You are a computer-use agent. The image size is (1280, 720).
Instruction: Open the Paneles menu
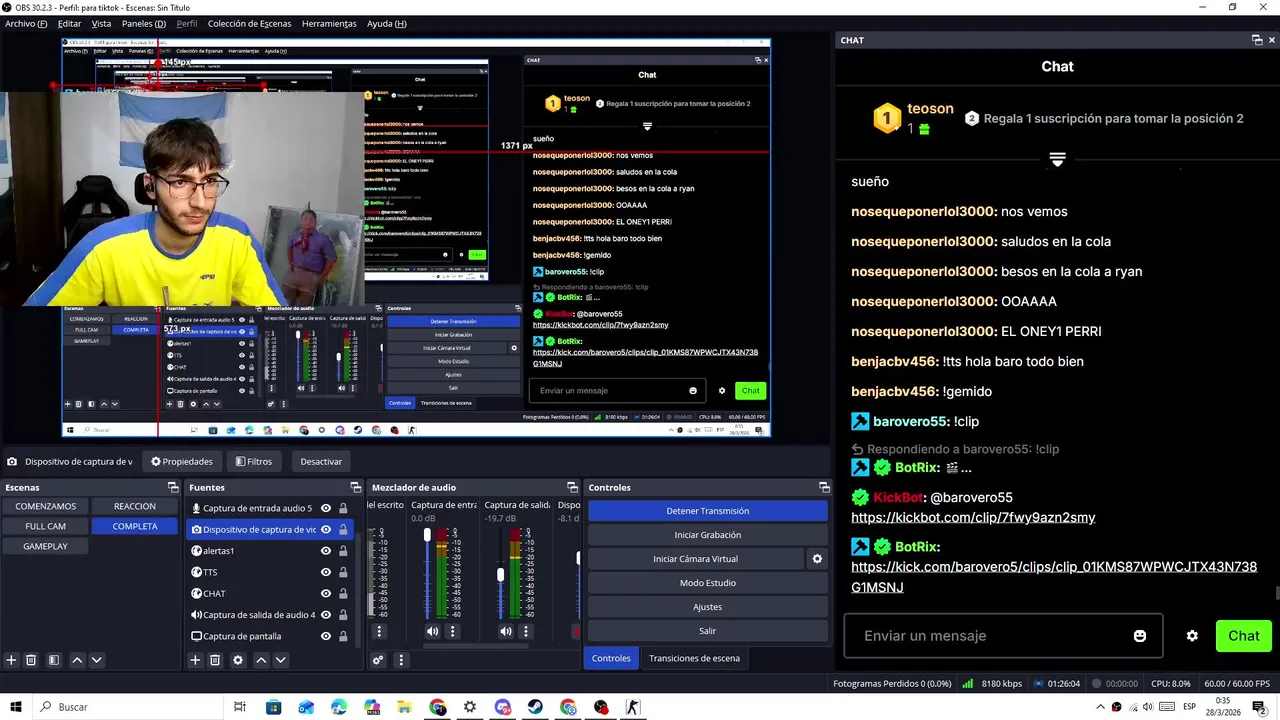pos(144,23)
